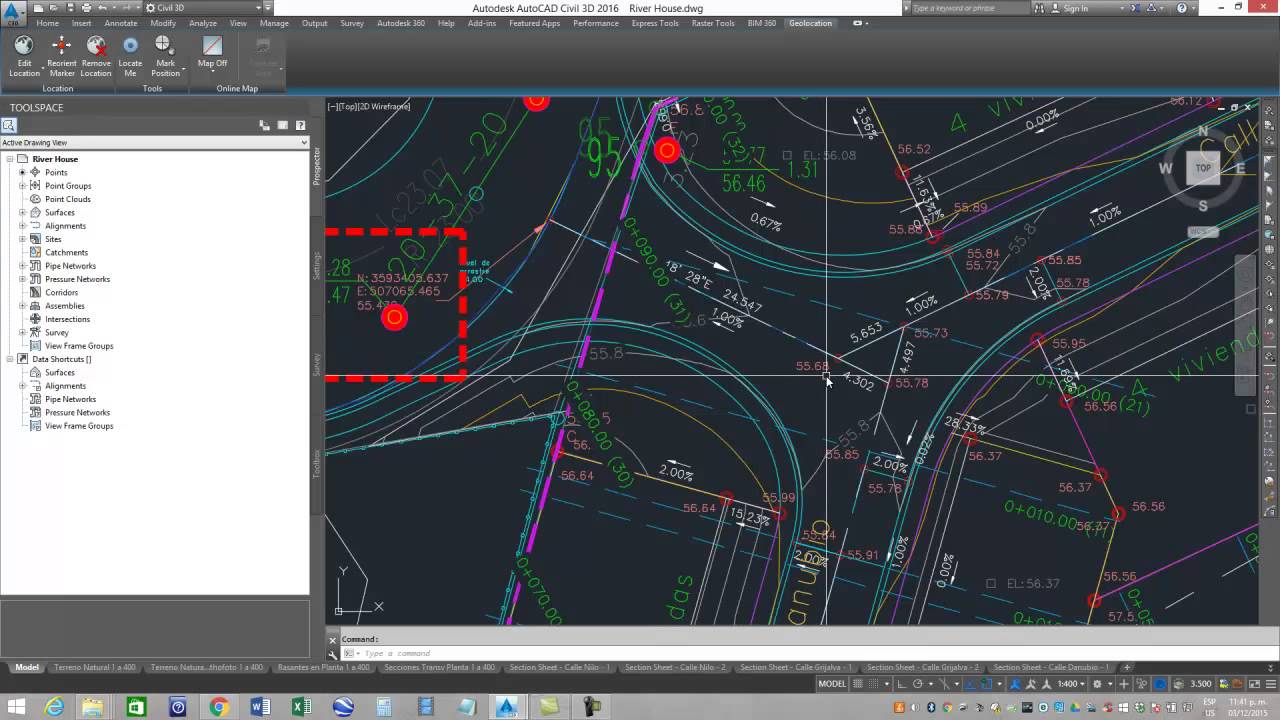Click the Toolspace help question mark icon
The height and width of the screenshot is (720, 1280).
point(300,125)
